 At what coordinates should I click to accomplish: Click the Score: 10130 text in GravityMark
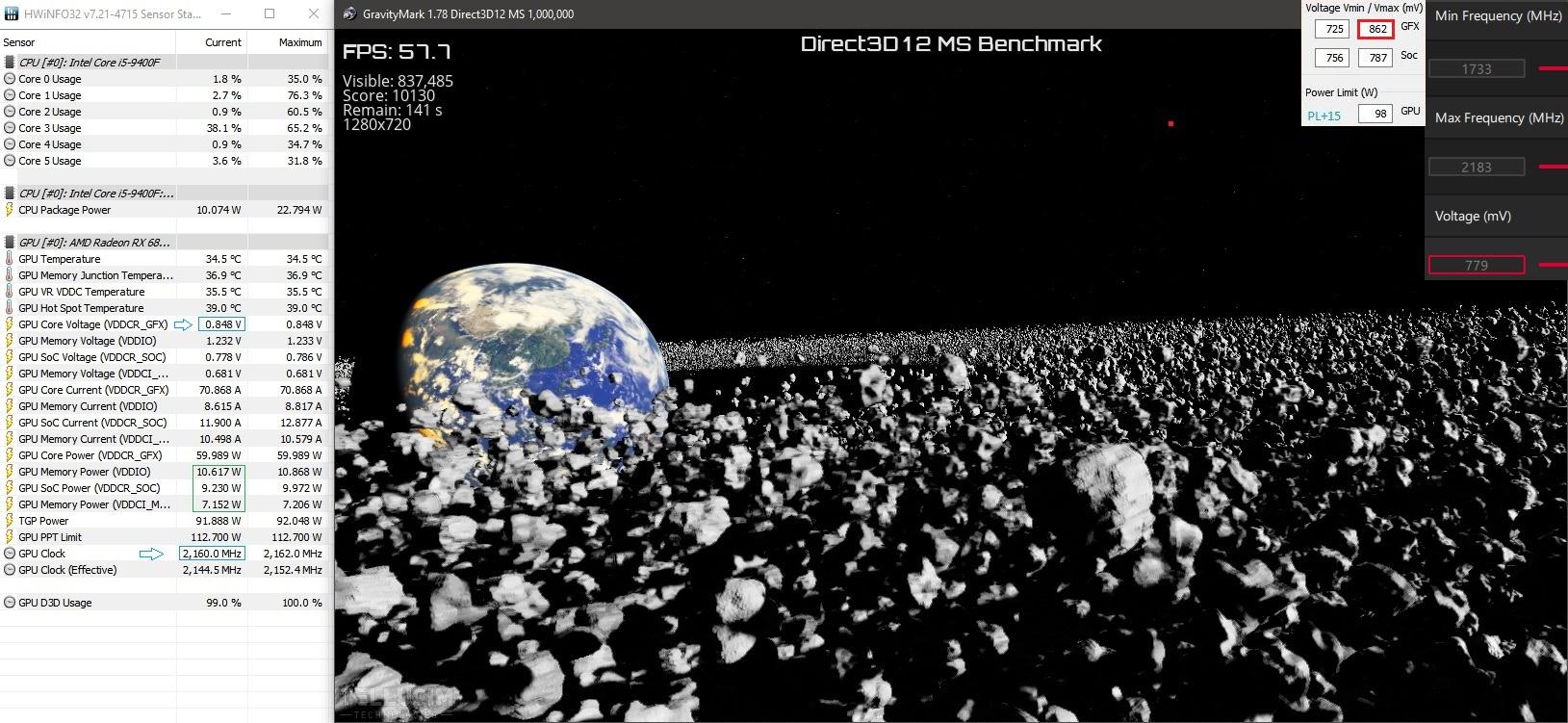[389, 95]
